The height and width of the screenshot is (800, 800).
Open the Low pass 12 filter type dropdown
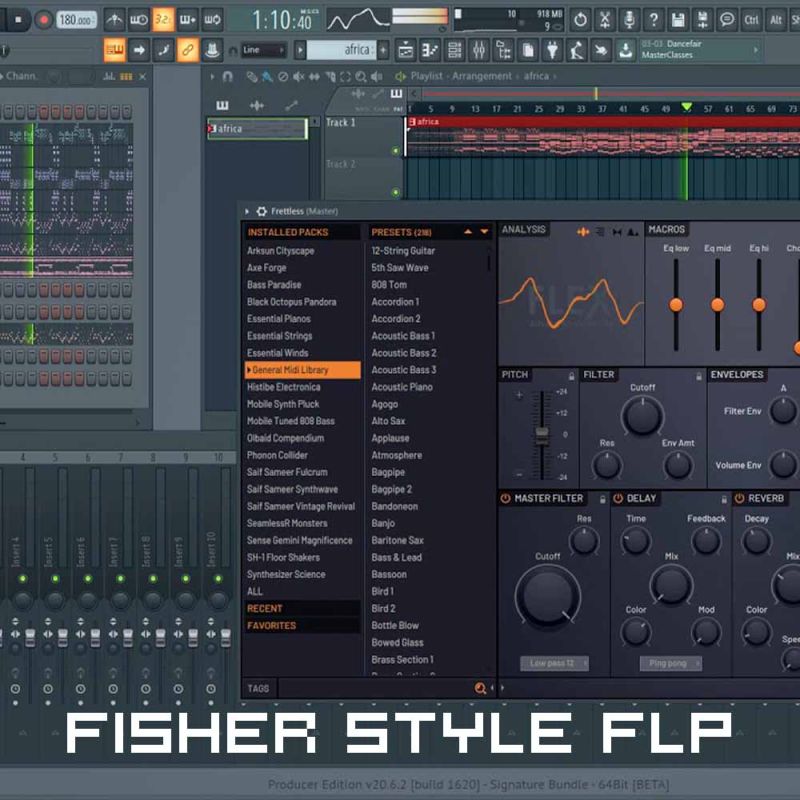[555, 663]
